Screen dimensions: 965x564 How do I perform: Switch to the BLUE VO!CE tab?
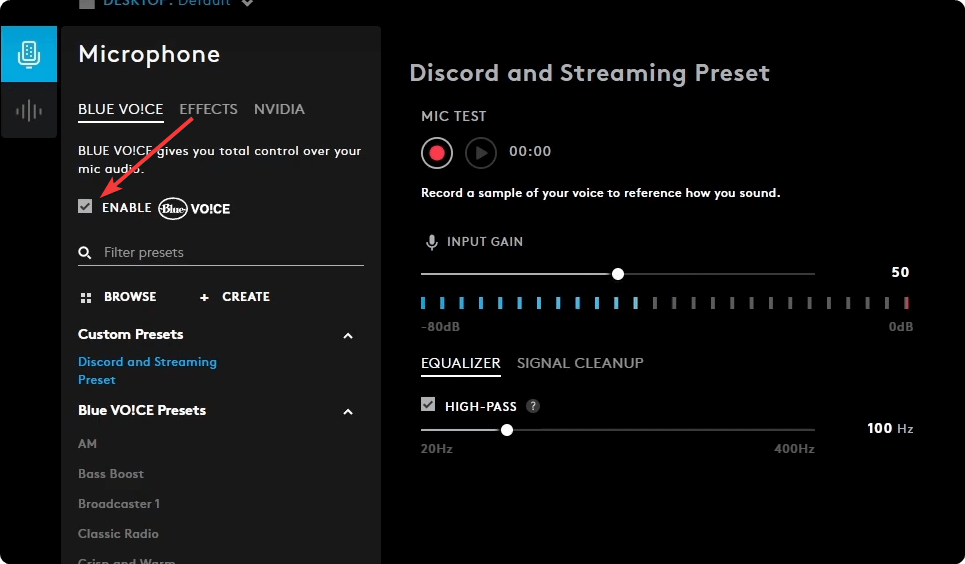point(121,109)
